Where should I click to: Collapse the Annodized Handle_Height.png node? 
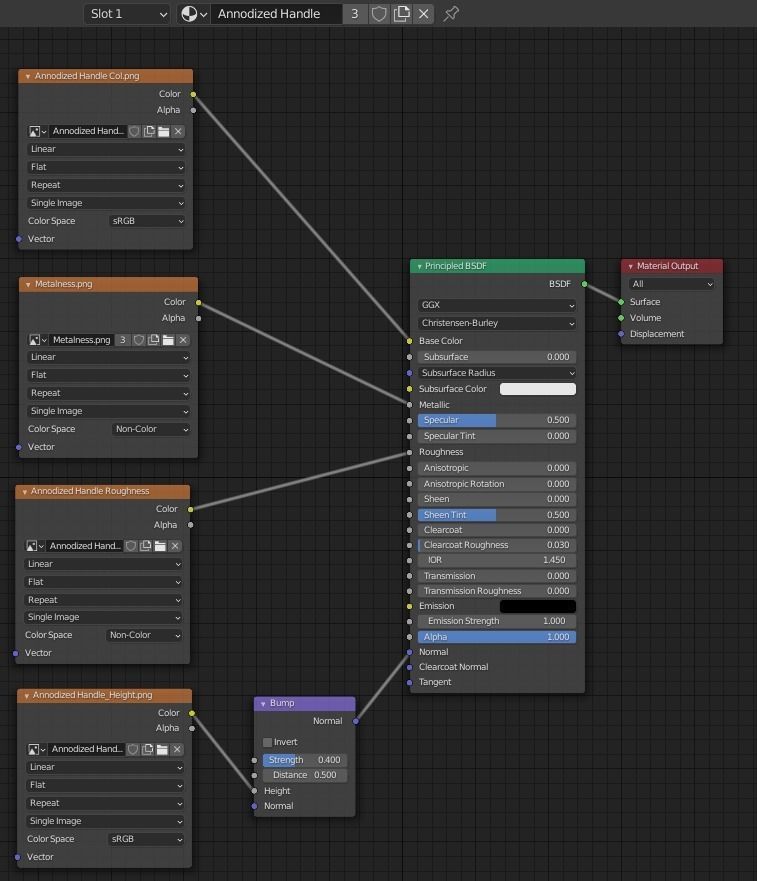[x=26, y=696]
